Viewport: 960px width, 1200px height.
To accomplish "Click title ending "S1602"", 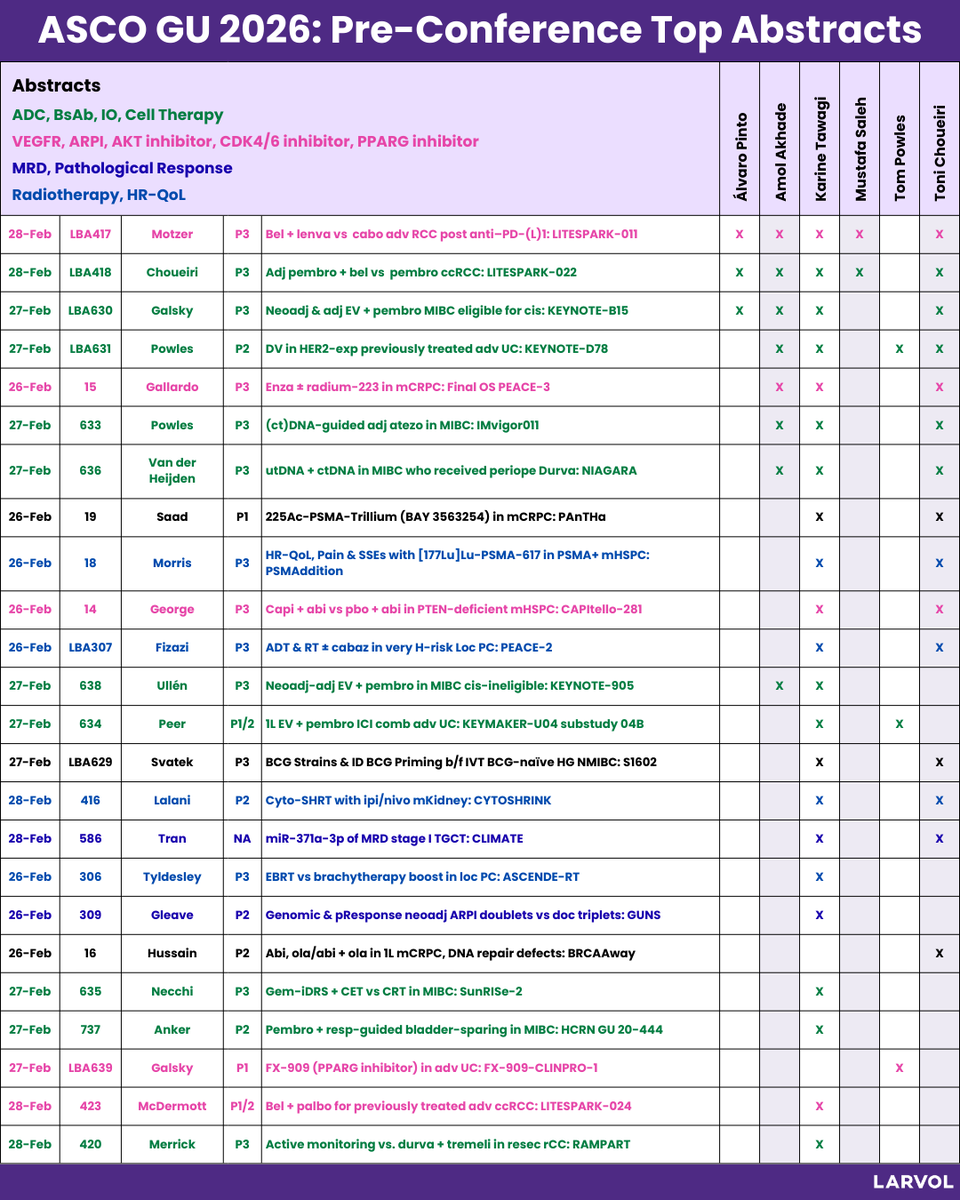I will (460, 762).
